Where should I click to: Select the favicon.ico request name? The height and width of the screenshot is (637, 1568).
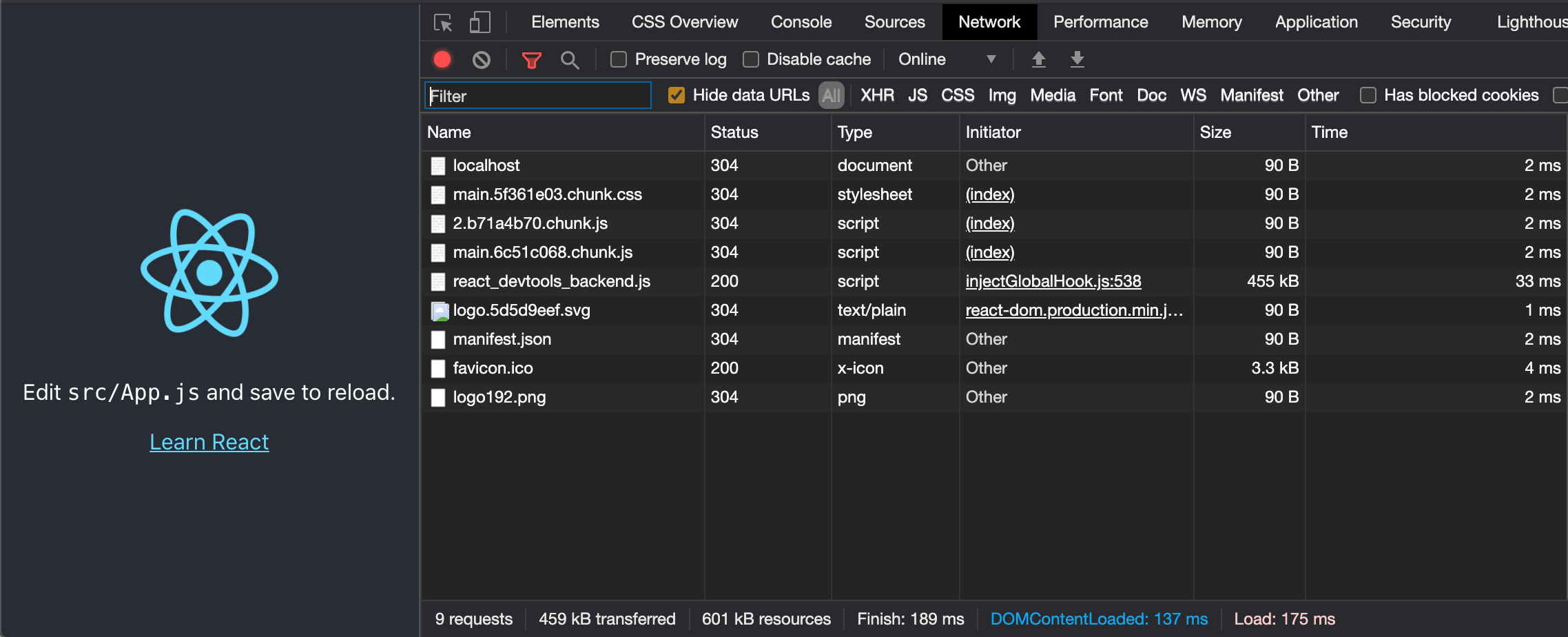[x=493, y=368]
